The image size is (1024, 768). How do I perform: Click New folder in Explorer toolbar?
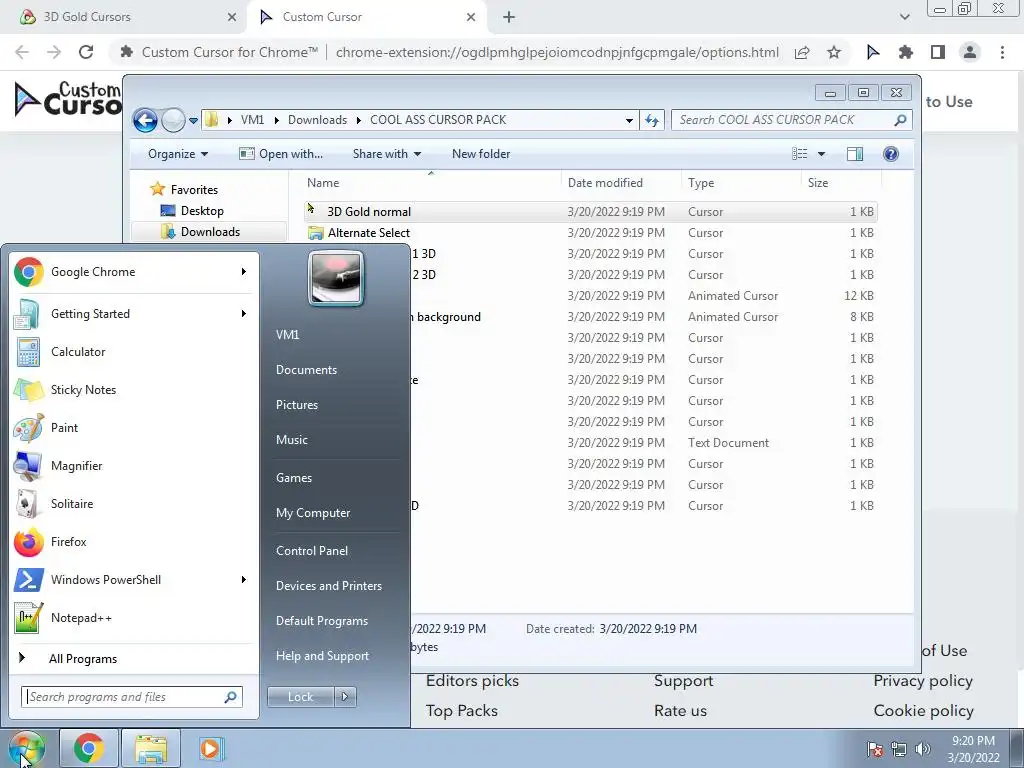click(x=481, y=154)
